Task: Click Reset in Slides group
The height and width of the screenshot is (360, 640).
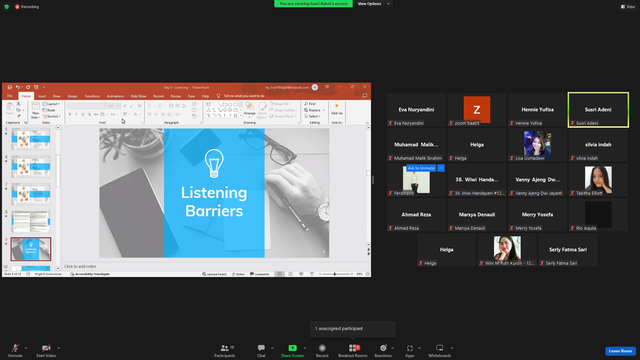Action: click(x=49, y=110)
